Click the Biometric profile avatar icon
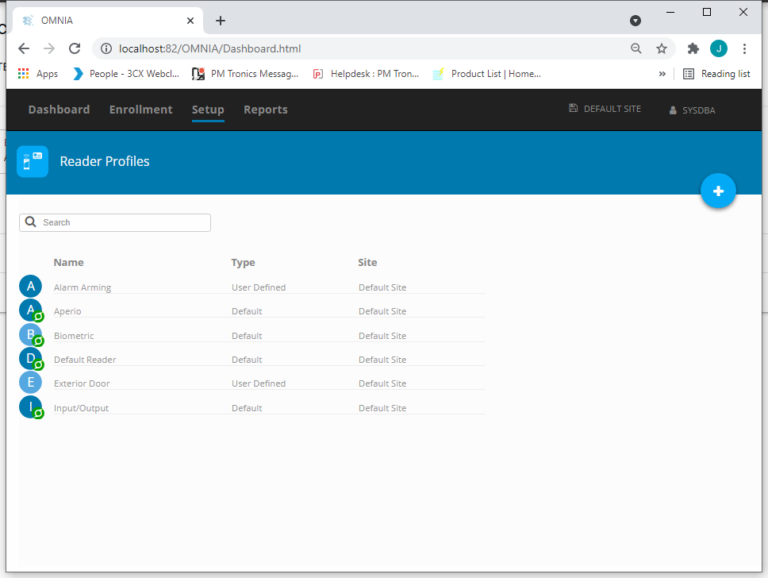Screen dimensions: 768x578 coord(31,335)
